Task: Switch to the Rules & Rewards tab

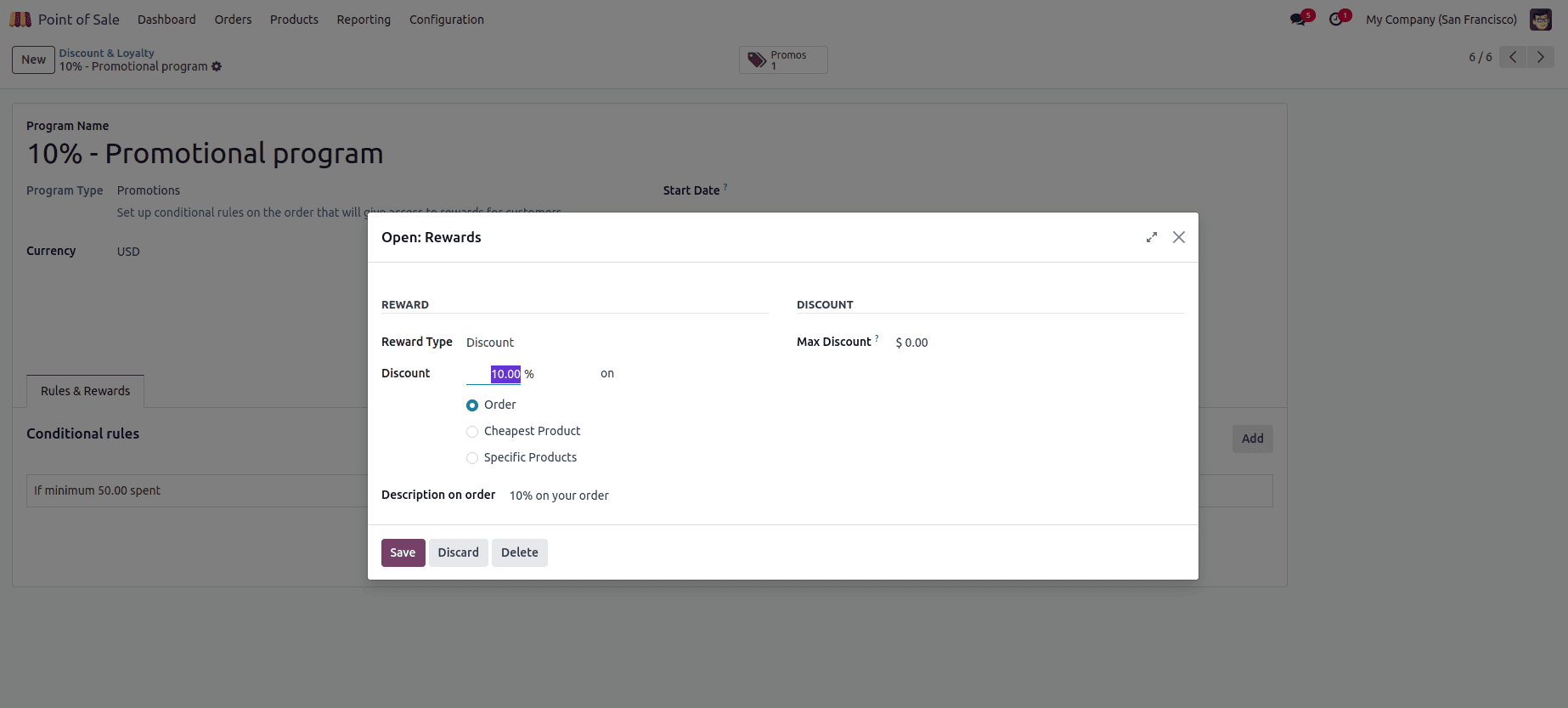Action: pyautogui.click(x=86, y=391)
